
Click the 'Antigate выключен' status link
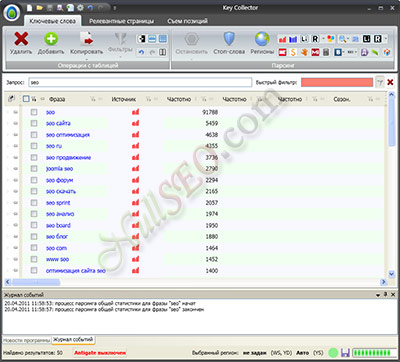point(100,353)
